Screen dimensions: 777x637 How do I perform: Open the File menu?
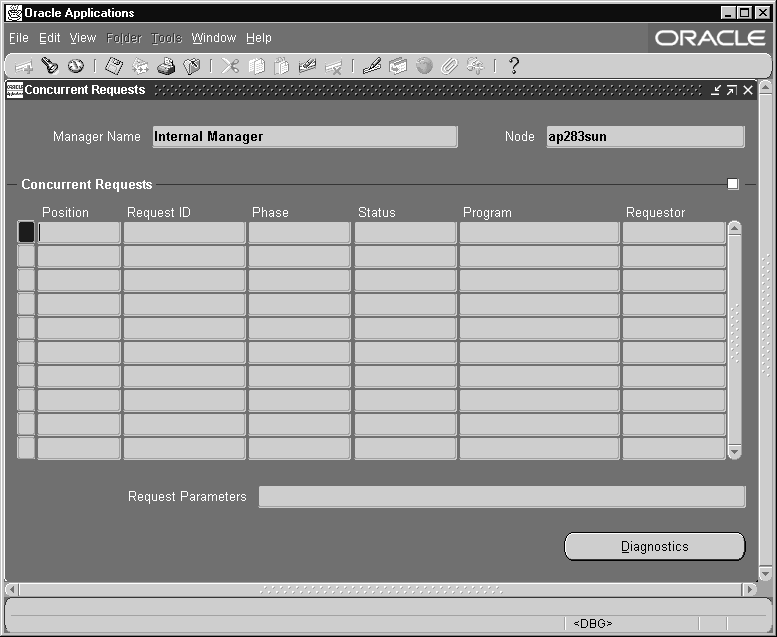[19, 38]
